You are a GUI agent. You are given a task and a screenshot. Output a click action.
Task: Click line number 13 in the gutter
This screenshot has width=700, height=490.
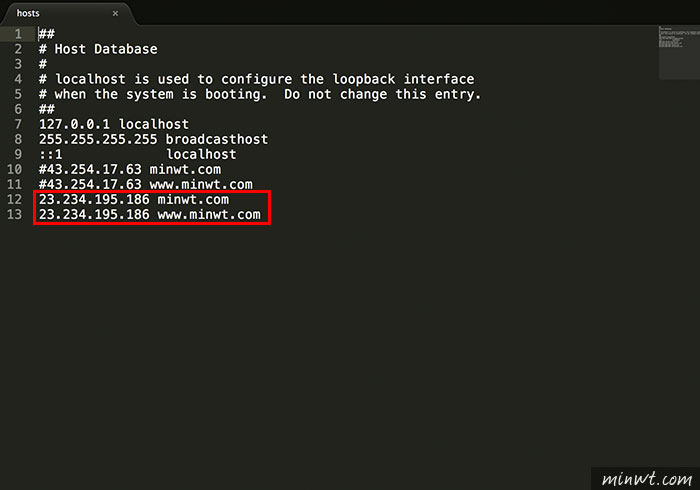14,214
